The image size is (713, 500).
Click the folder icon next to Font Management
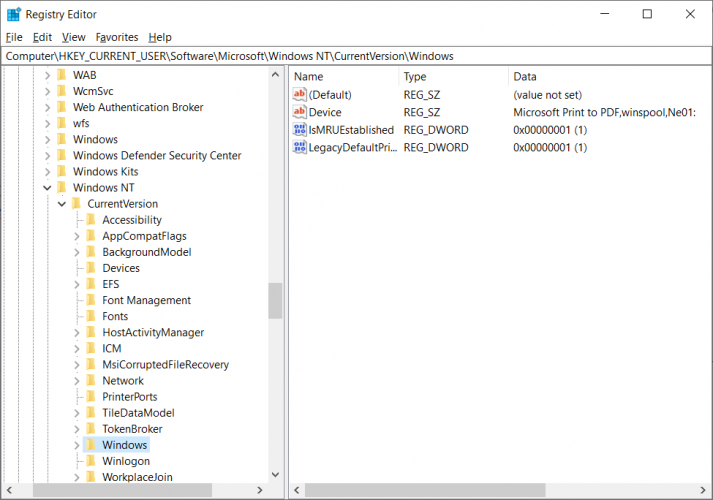[91, 300]
